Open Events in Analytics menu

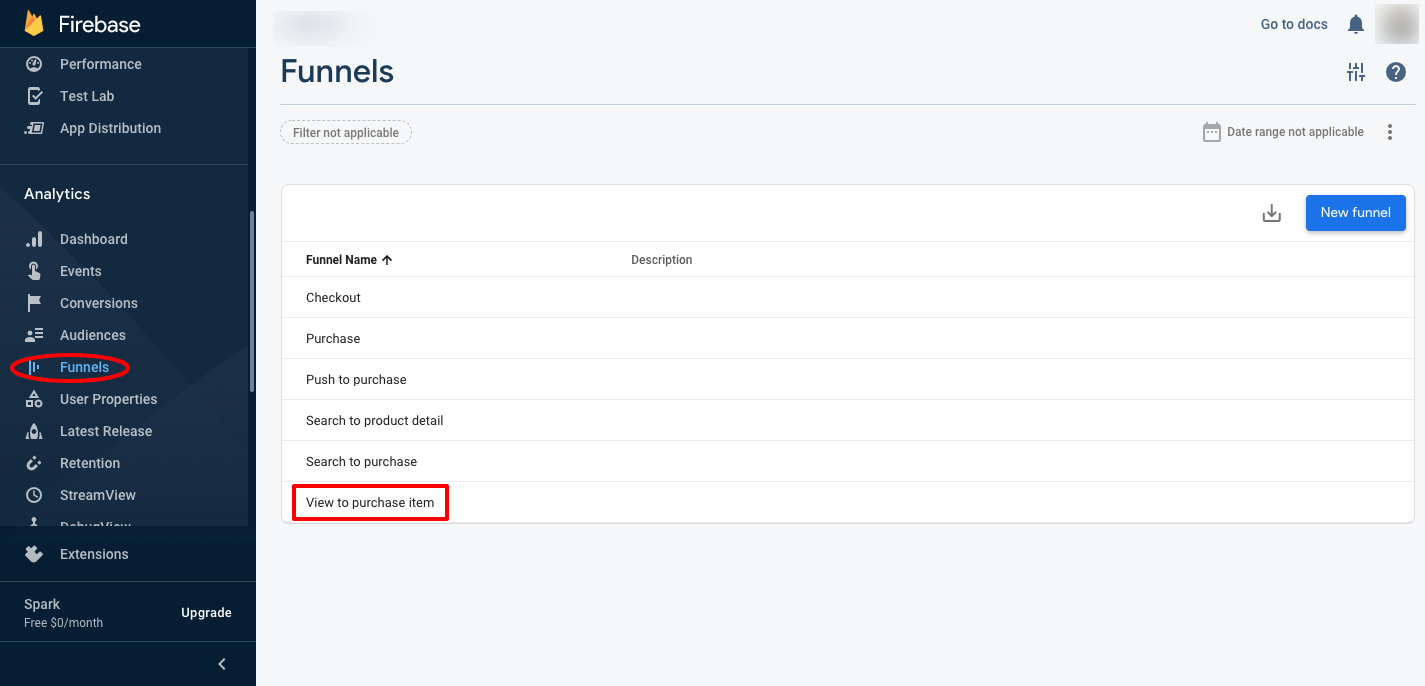(80, 271)
